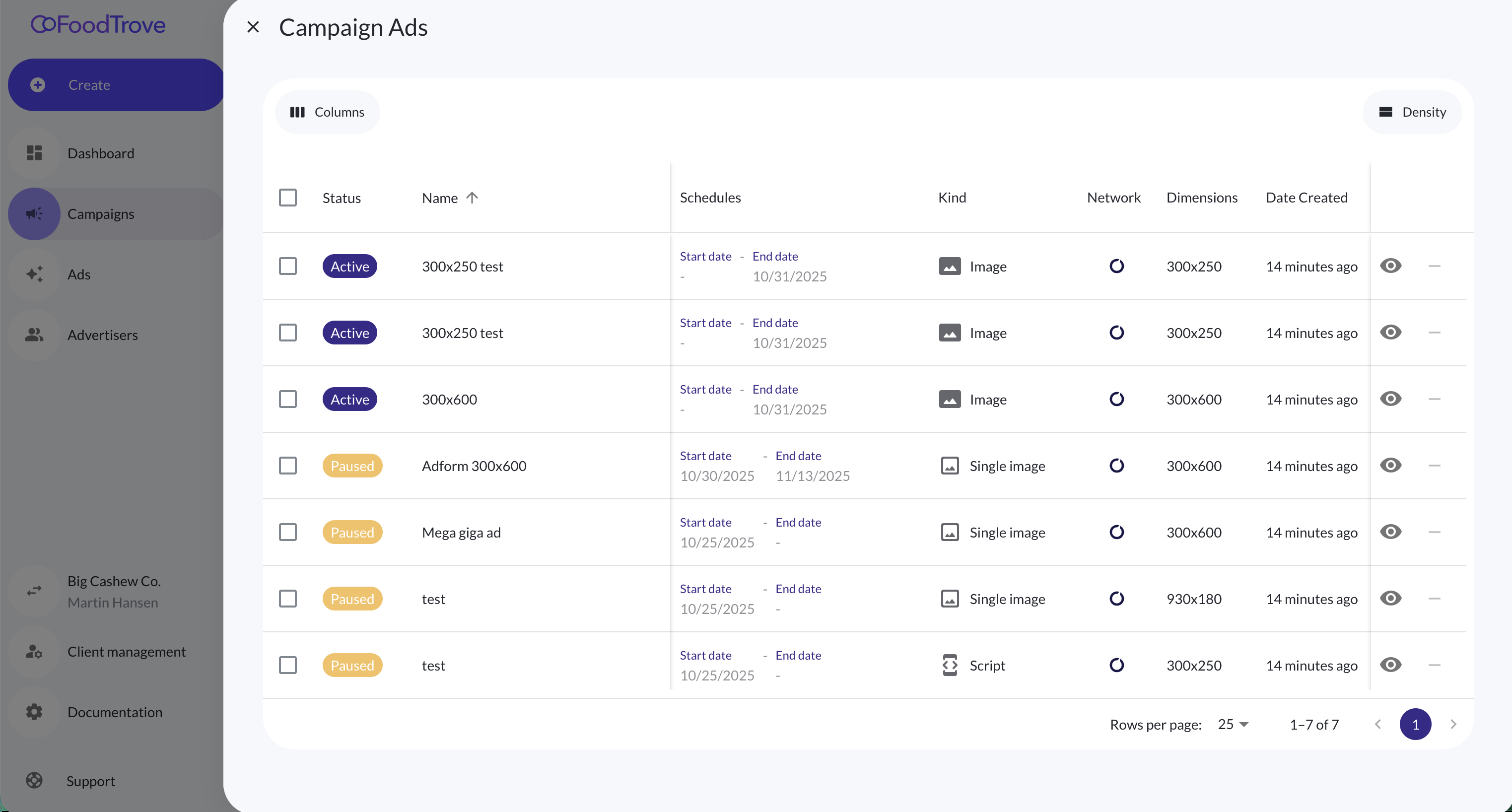Click the Ads sparkle icon in sidebar

click(34, 274)
